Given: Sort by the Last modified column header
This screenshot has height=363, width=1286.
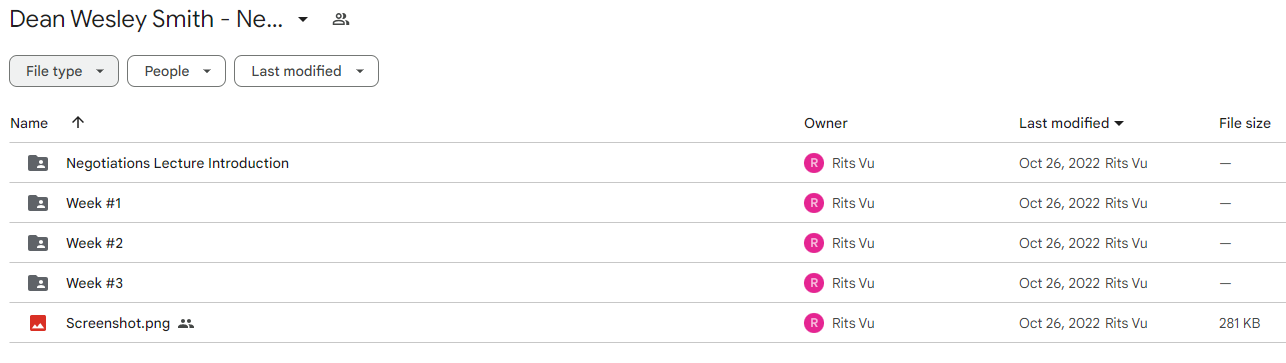Looking at the screenshot, I should click(1071, 123).
